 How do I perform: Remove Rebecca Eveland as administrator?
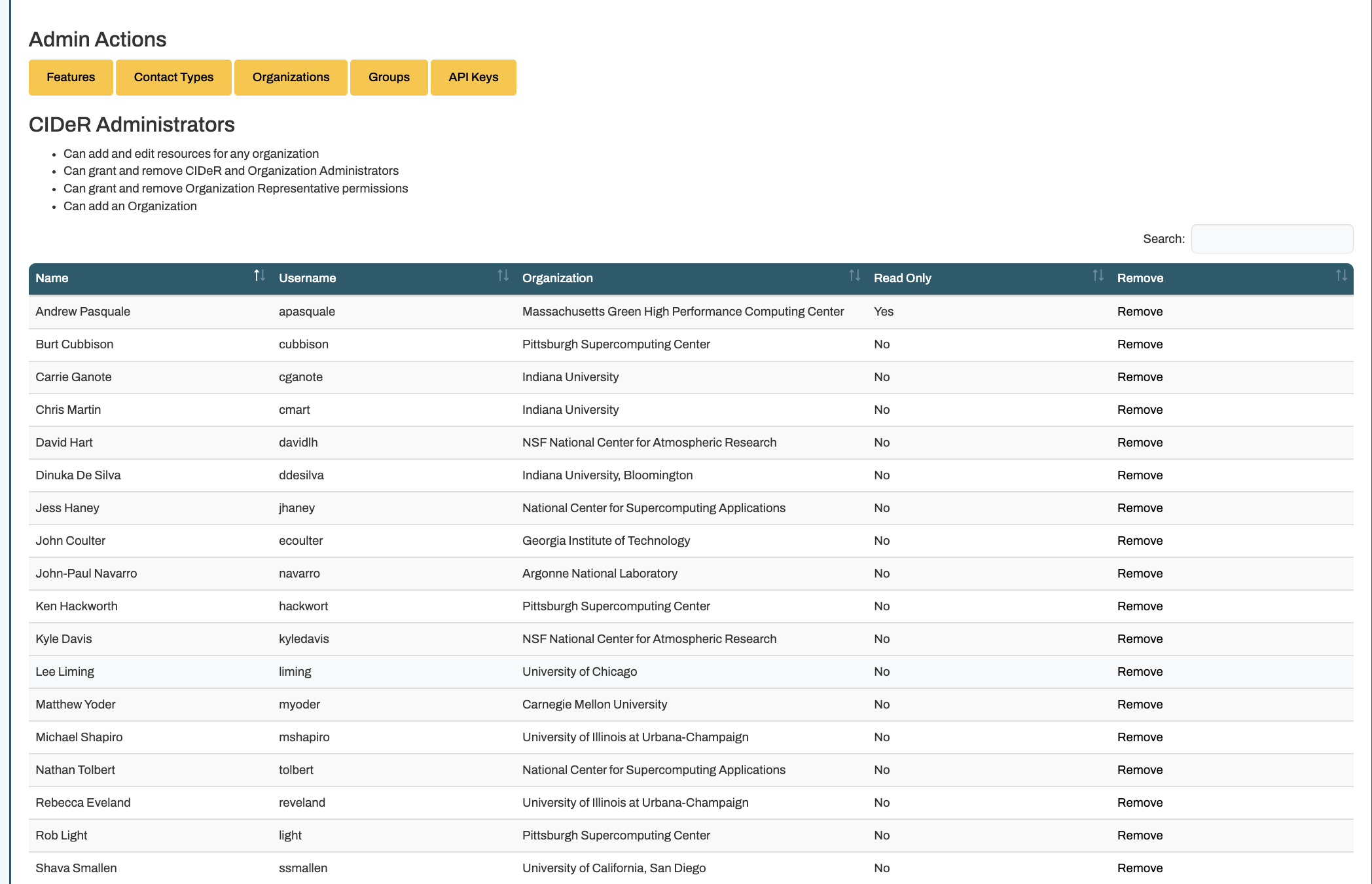(1140, 803)
